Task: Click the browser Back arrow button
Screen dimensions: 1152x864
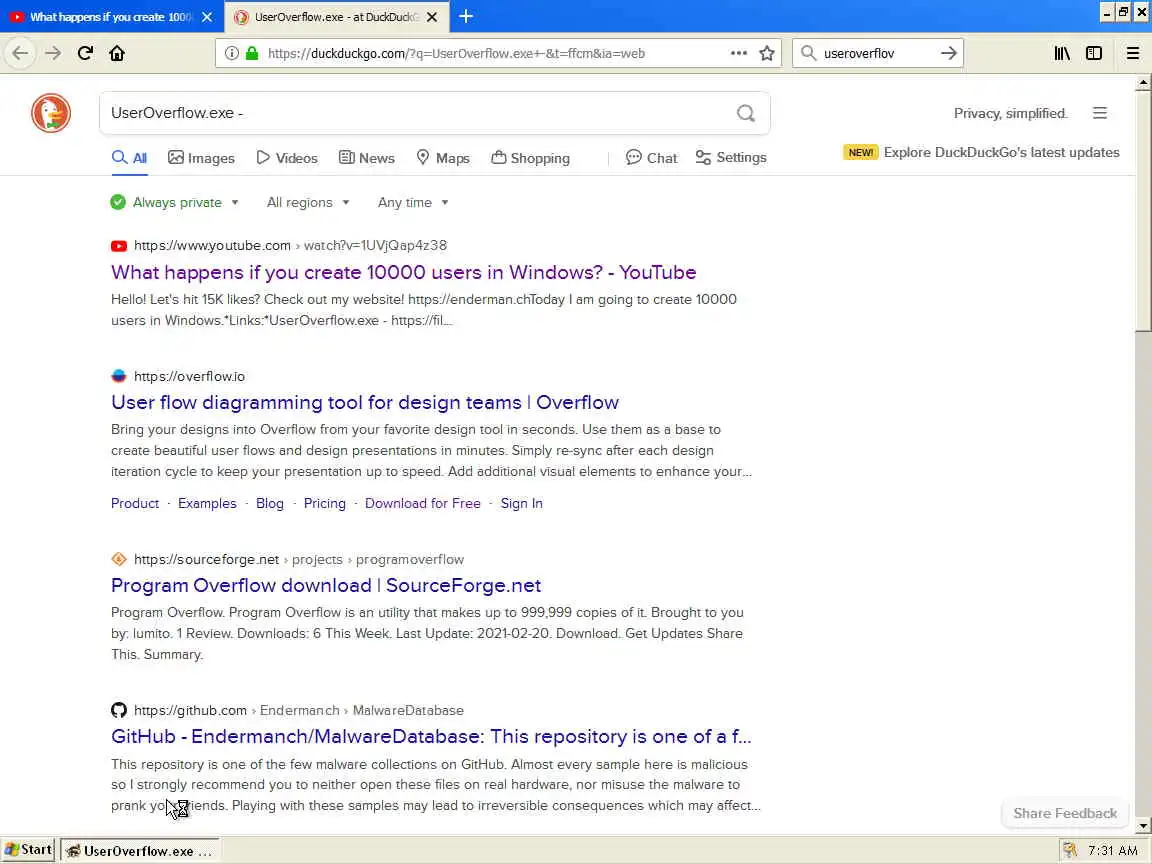Action: pos(20,53)
